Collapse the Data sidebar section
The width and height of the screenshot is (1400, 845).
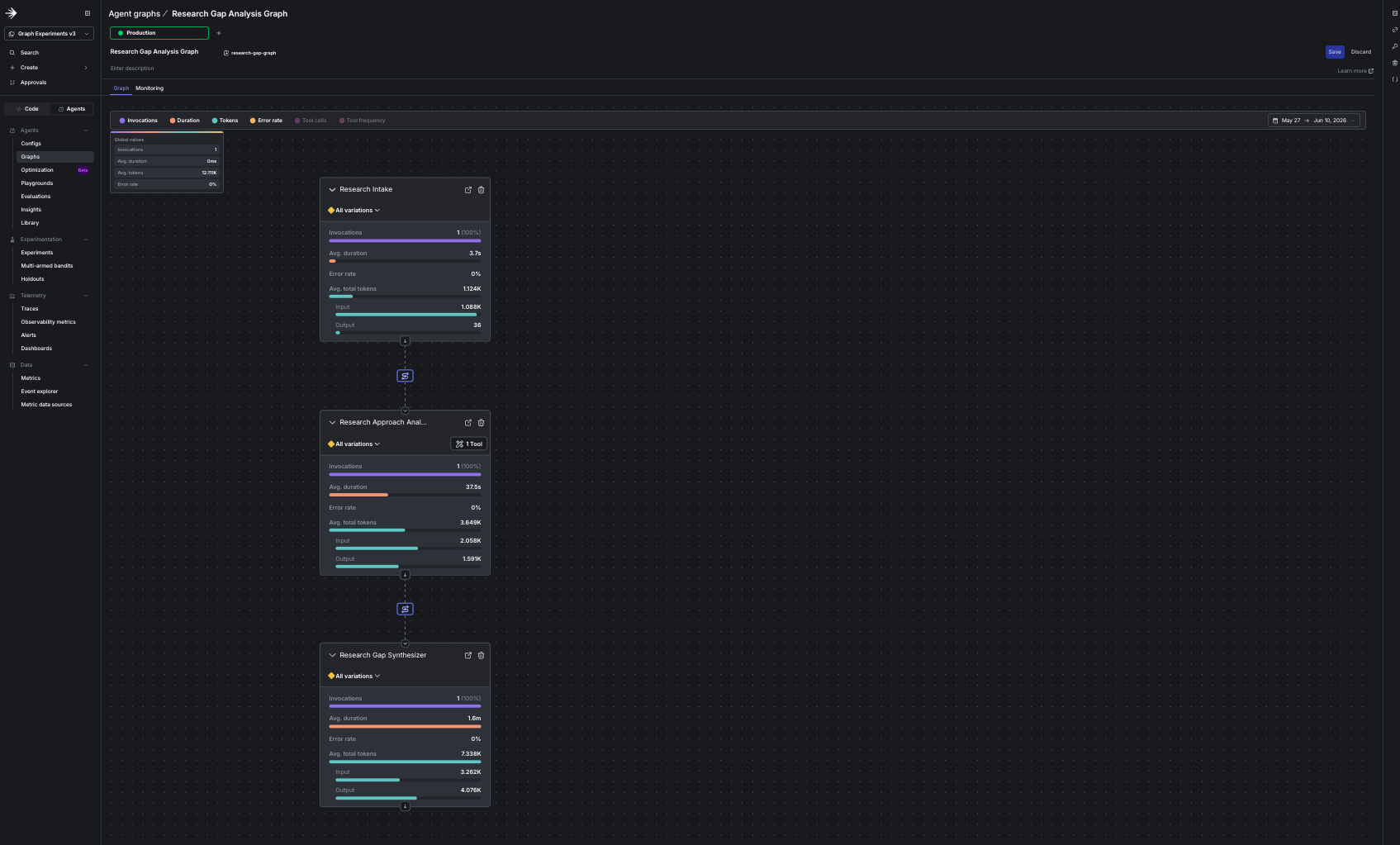pyautogui.click(x=86, y=365)
